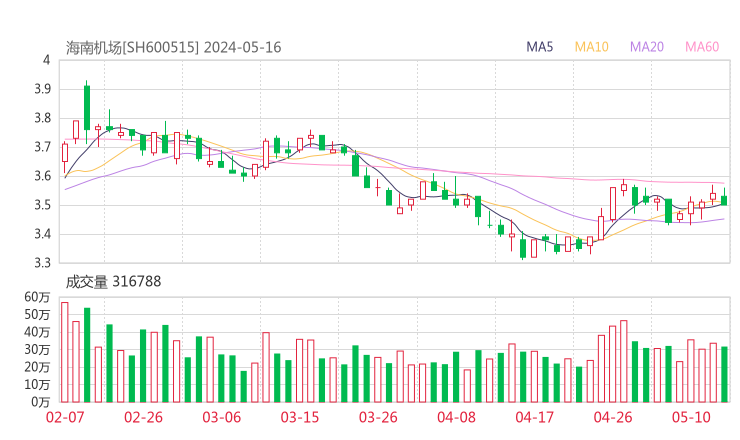Select the 02-07 date axis label

tap(65, 417)
